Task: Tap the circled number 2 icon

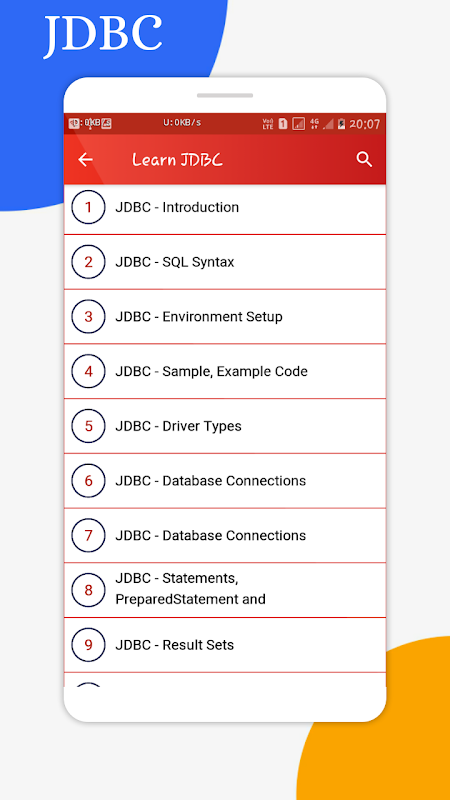Action: click(88, 262)
